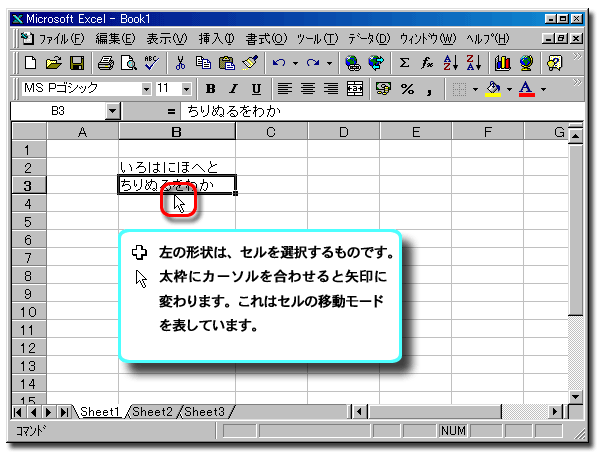The width and height of the screenshot is (600, 456).
Task: Go to first sheet tab arrow
Action: tap(17, 412)
